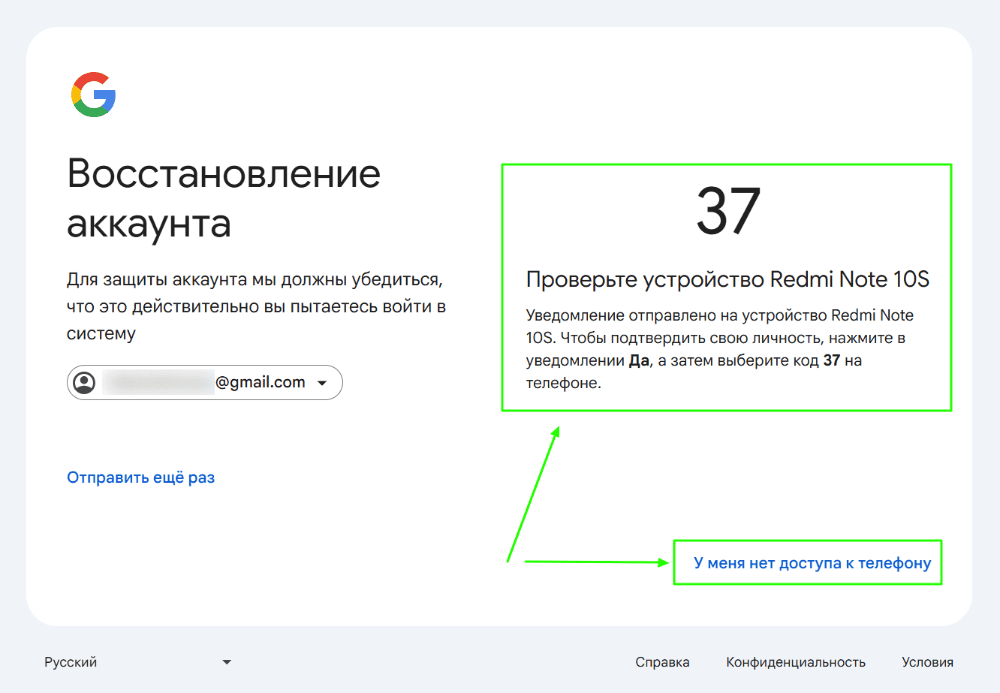Click the text Для защиты аккаунта

pyautogui.click(x=256, y=307)
